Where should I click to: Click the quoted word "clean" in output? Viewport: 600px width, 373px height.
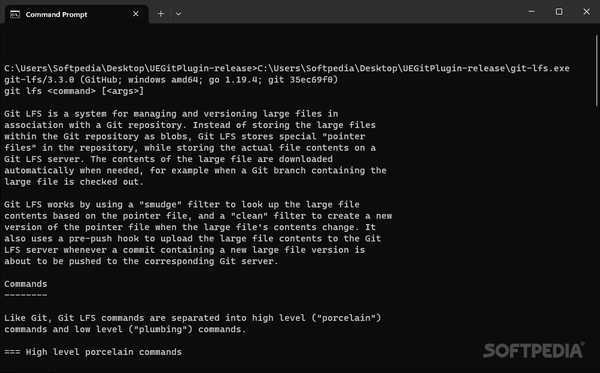249,216
